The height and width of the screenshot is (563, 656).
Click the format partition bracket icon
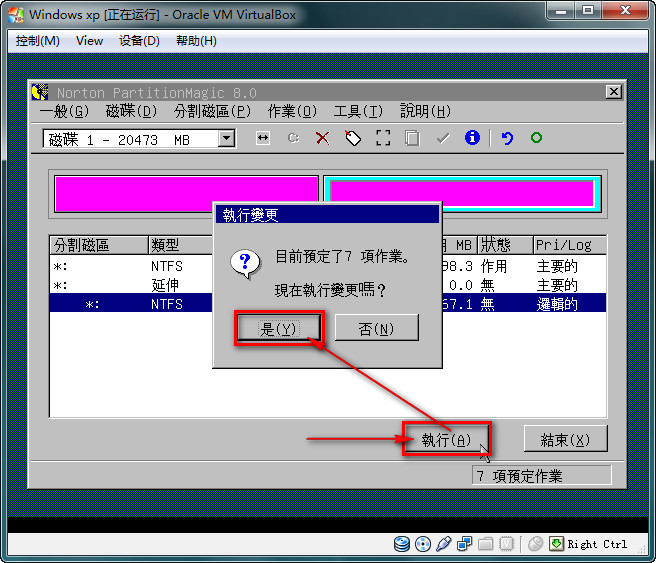(383, 138)
